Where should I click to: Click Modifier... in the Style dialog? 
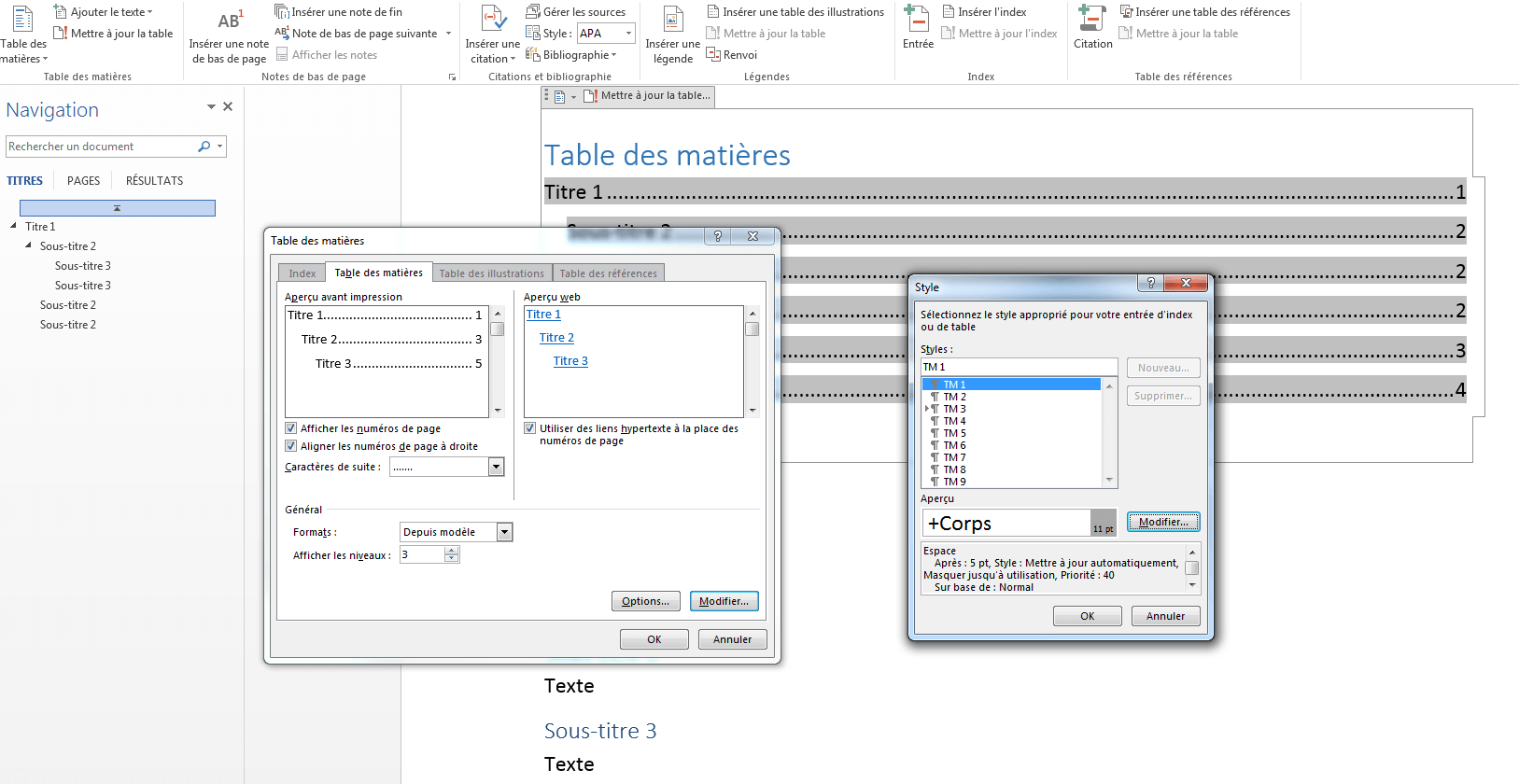tap(1163, 522)
